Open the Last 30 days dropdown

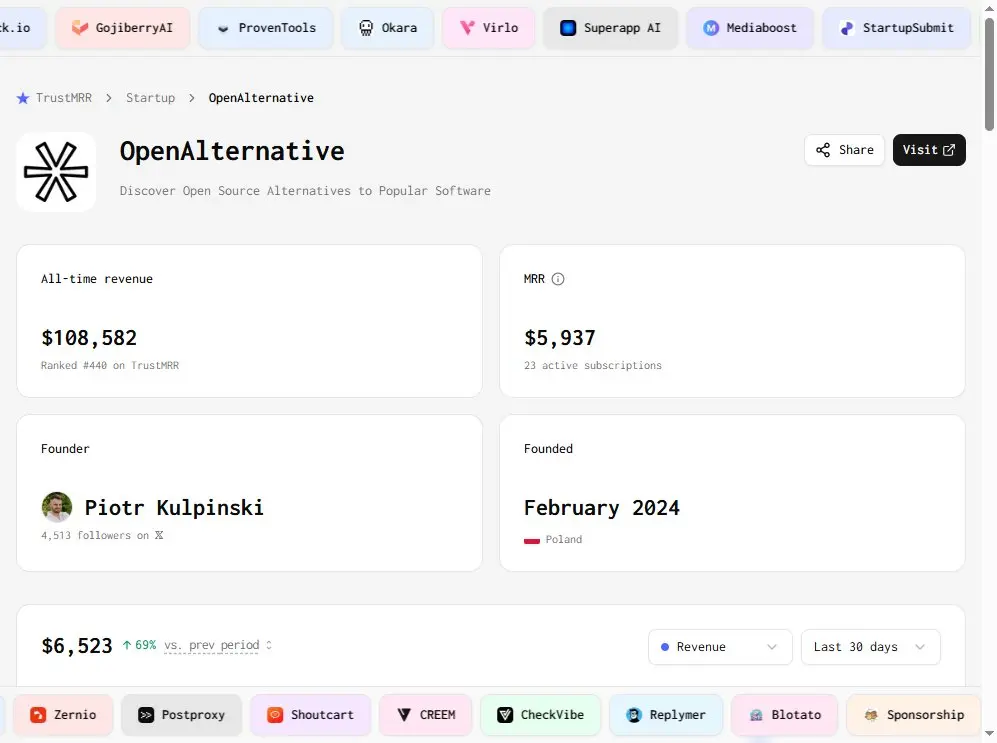(870, 647)
